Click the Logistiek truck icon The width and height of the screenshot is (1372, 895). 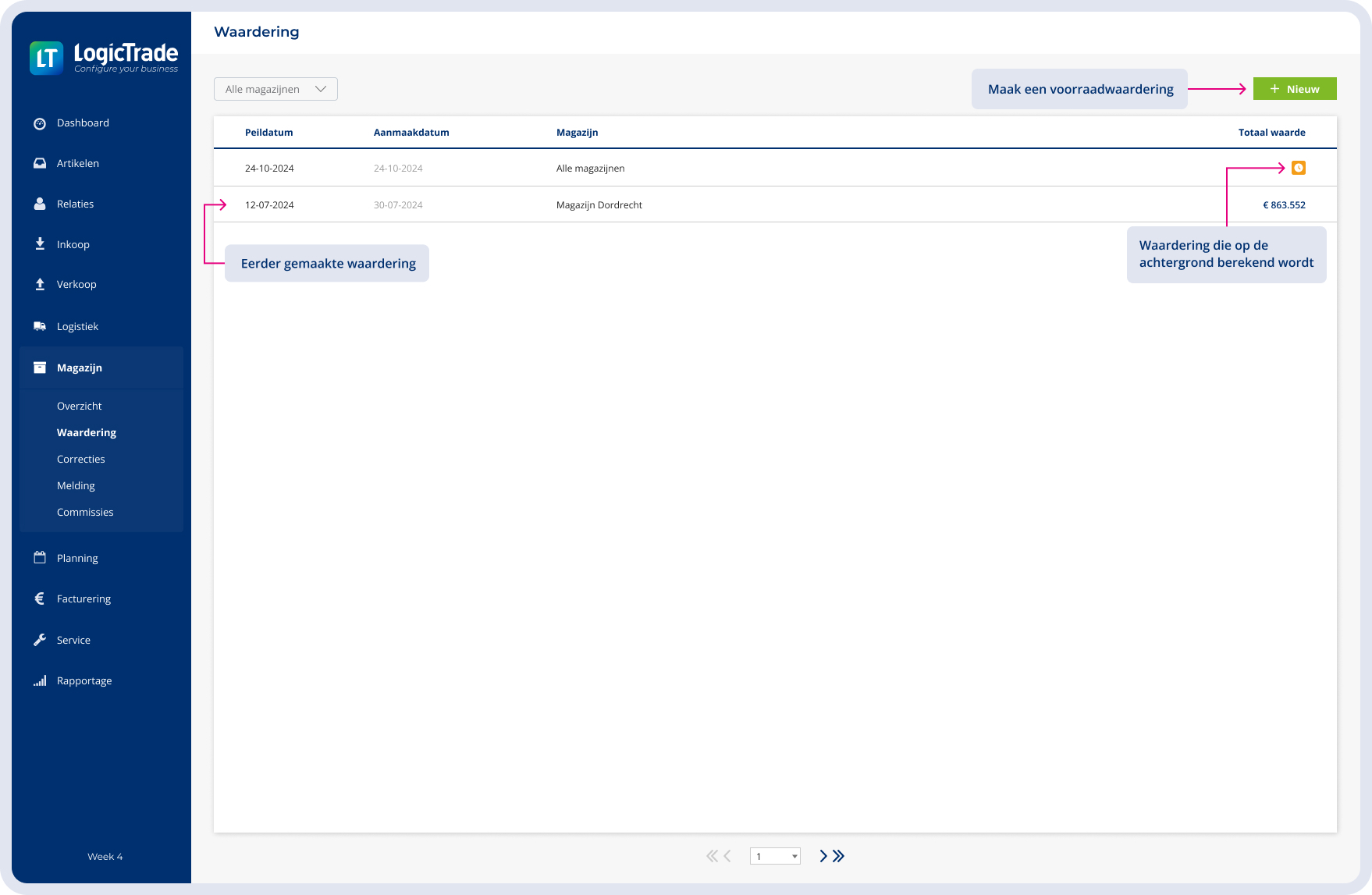click(40, 326)
